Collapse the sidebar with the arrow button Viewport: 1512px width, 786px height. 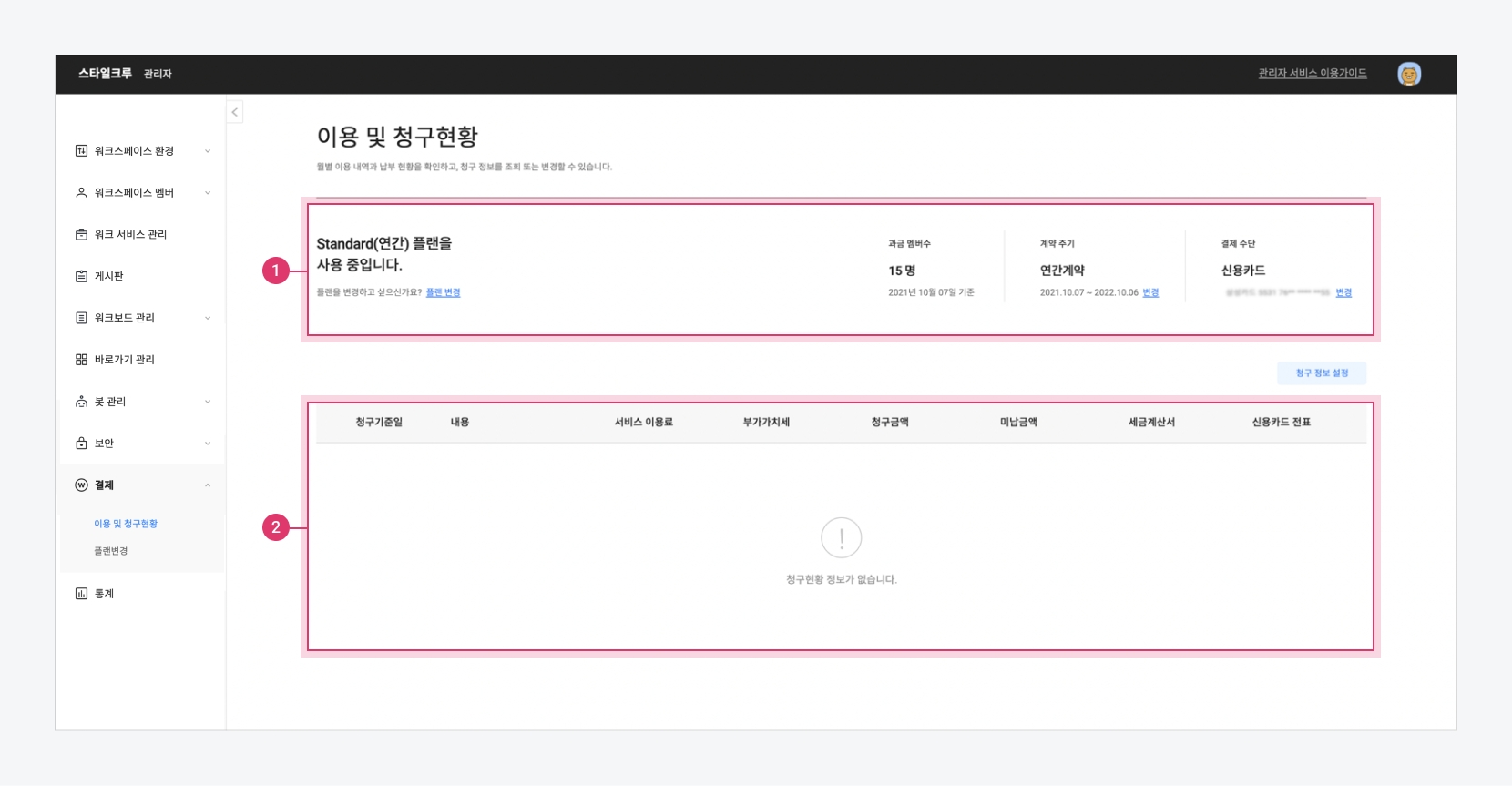coord(235,112)
